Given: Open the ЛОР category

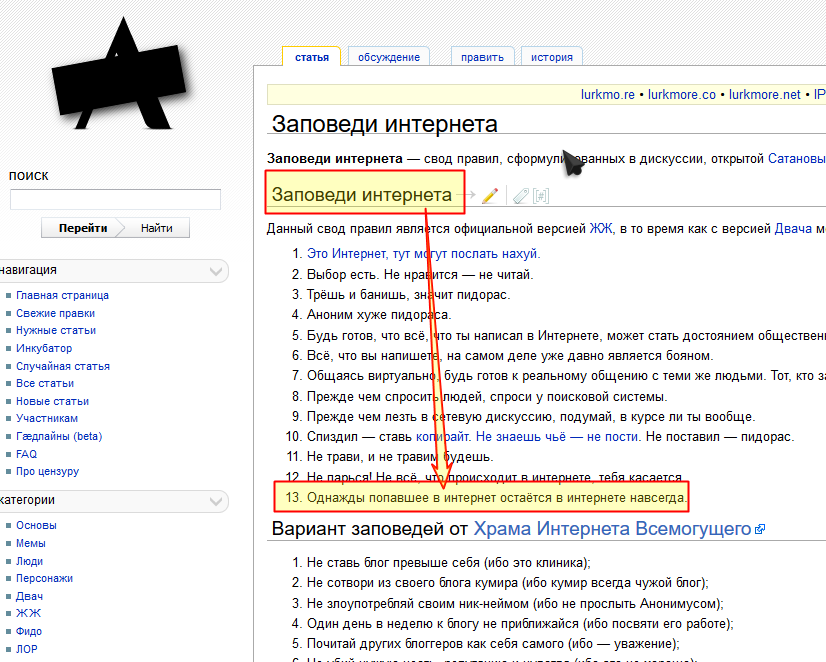Looking at the screenshot, I should point(26,649).
